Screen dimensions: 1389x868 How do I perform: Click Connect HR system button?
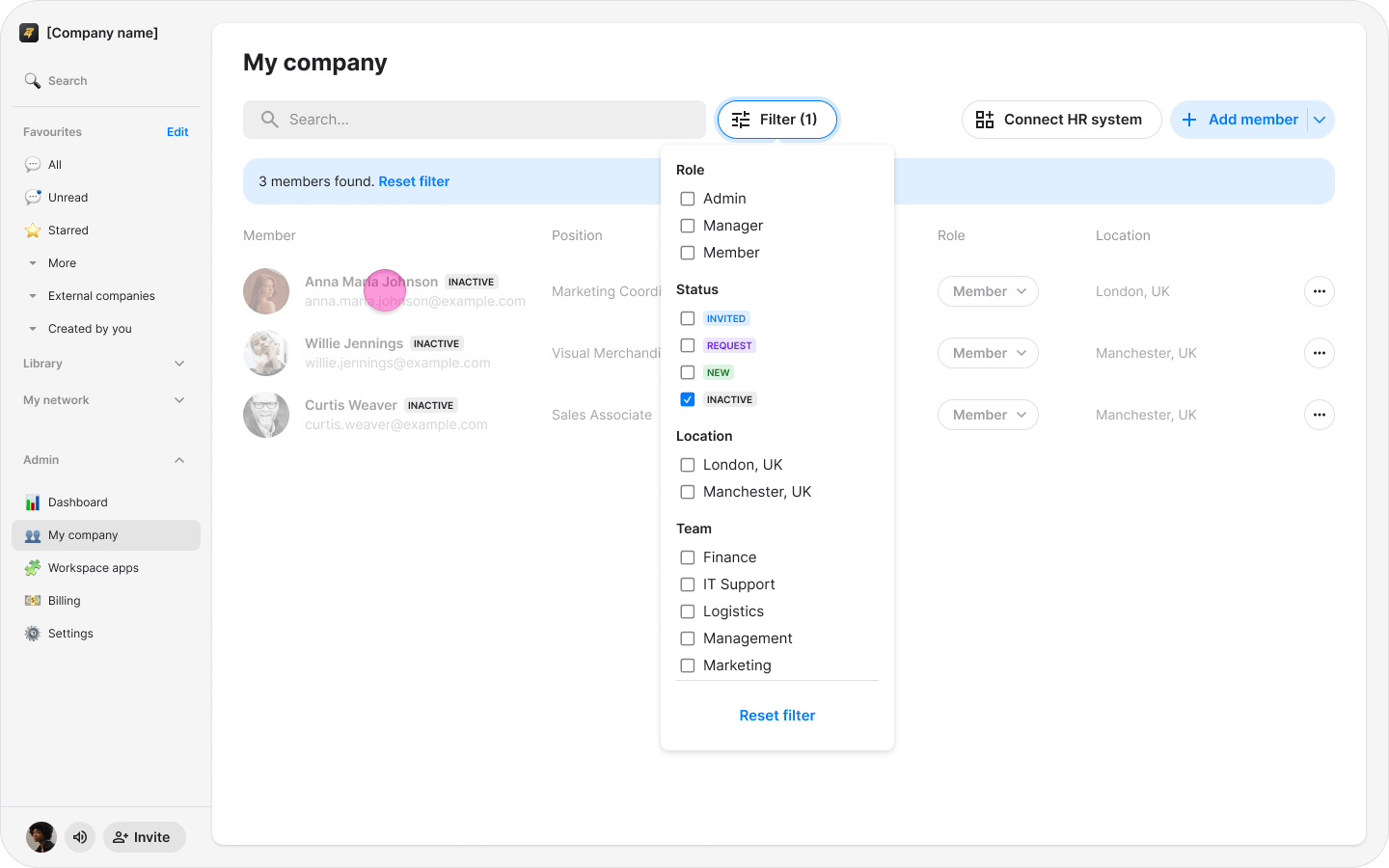(1061, 120)
